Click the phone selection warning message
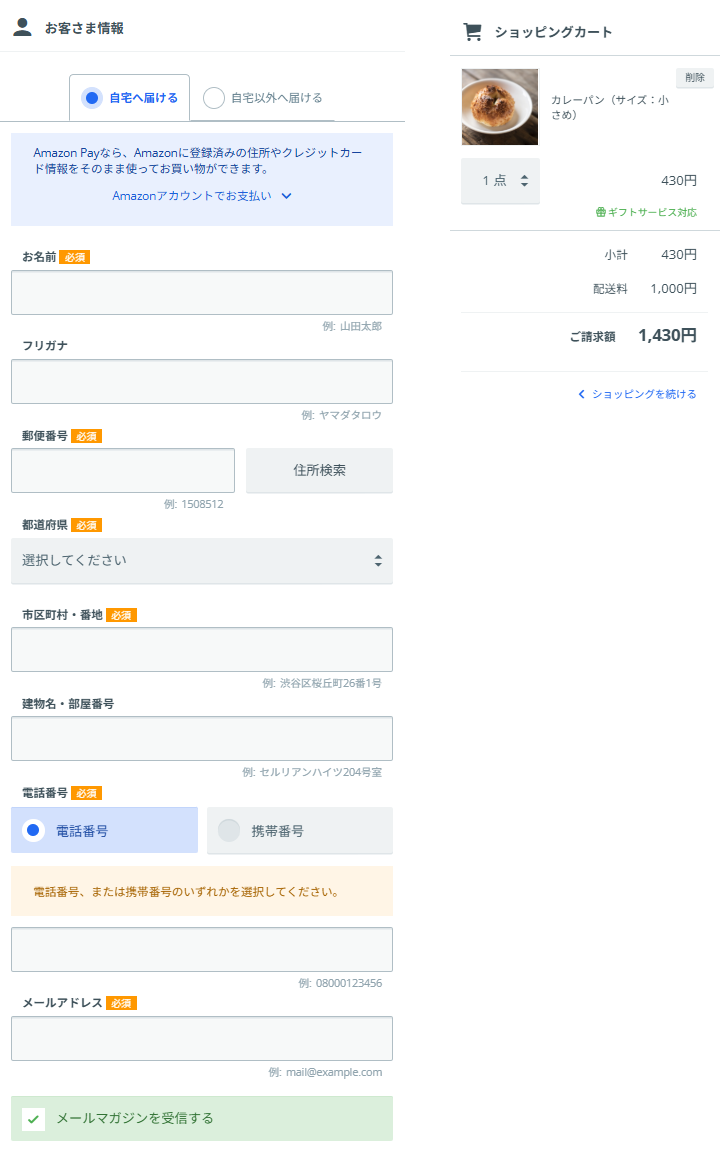Screen dimensions: 726x1158 (x=202, y=891)
